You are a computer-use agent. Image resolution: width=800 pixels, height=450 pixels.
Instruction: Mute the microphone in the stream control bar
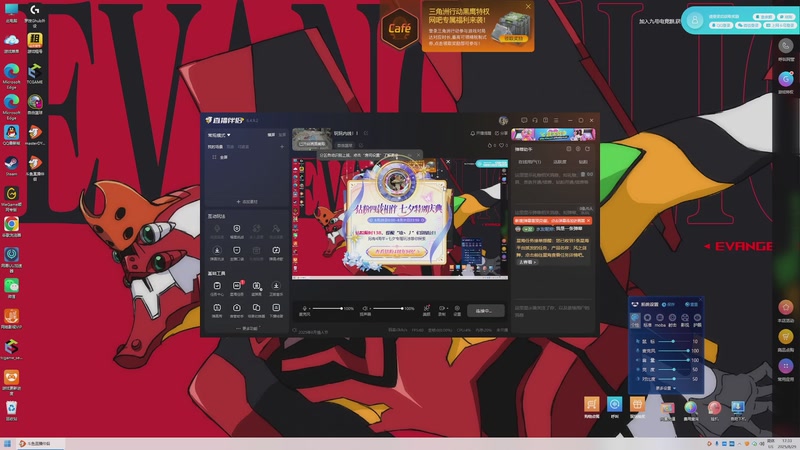pyautogui.click(x=305, y=309)
